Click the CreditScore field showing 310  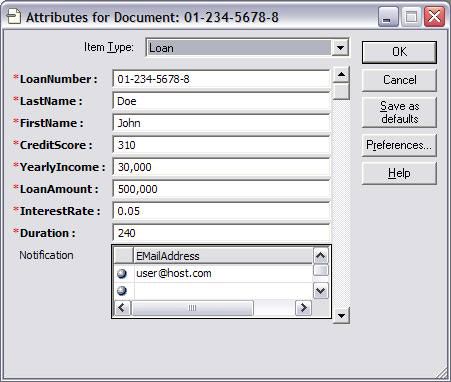(221, 145)
